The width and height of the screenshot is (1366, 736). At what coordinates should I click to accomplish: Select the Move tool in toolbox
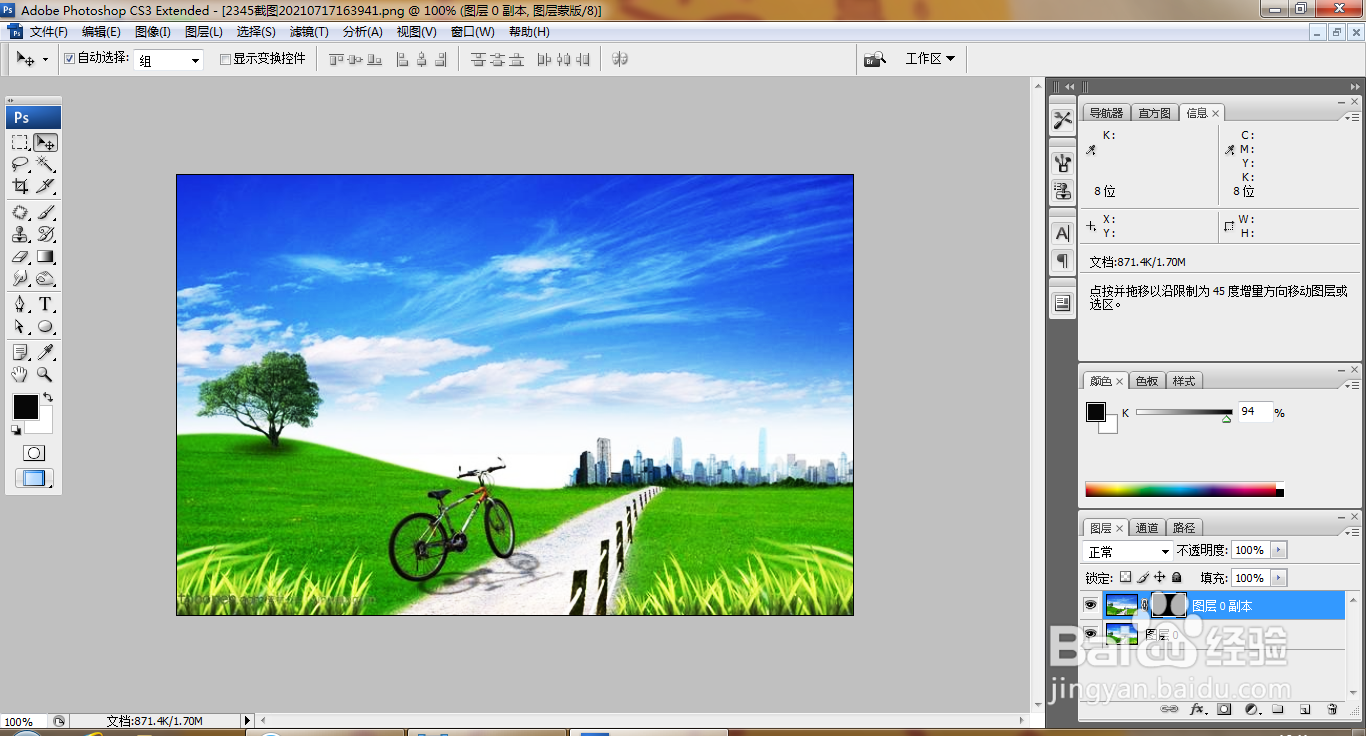point(46,143)
